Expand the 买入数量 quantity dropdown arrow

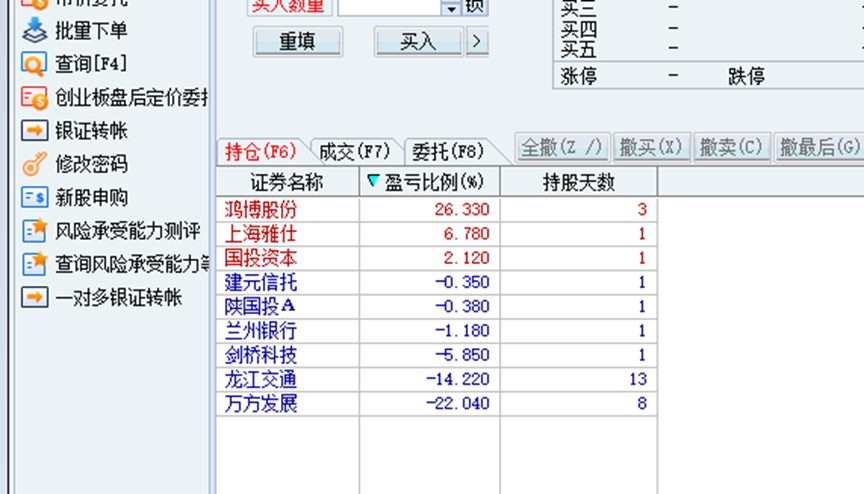450,8
